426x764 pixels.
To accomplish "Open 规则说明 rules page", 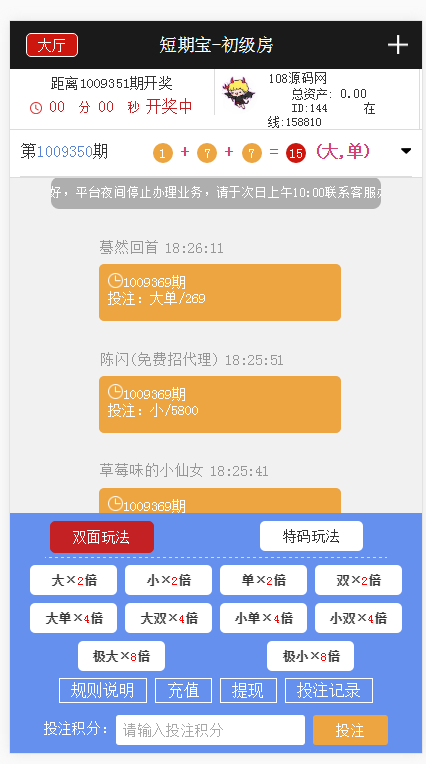I will coord(103,690).
